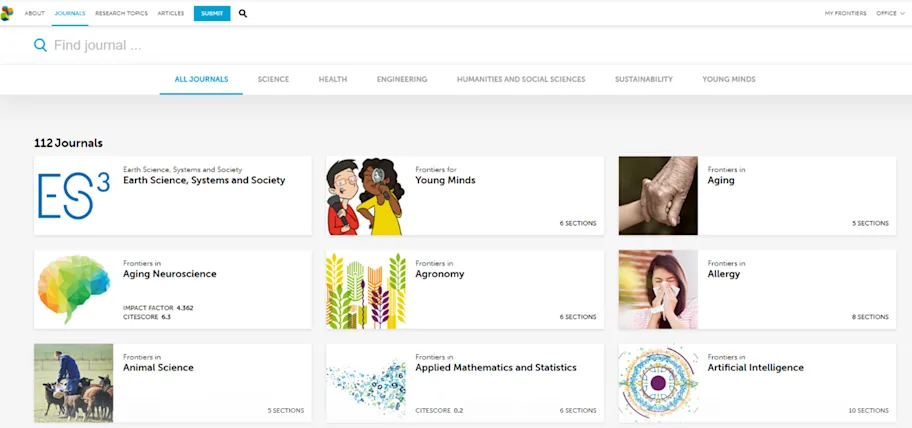Select the Sustainability tab
This screenshot has width=912, height=428.
644,79
